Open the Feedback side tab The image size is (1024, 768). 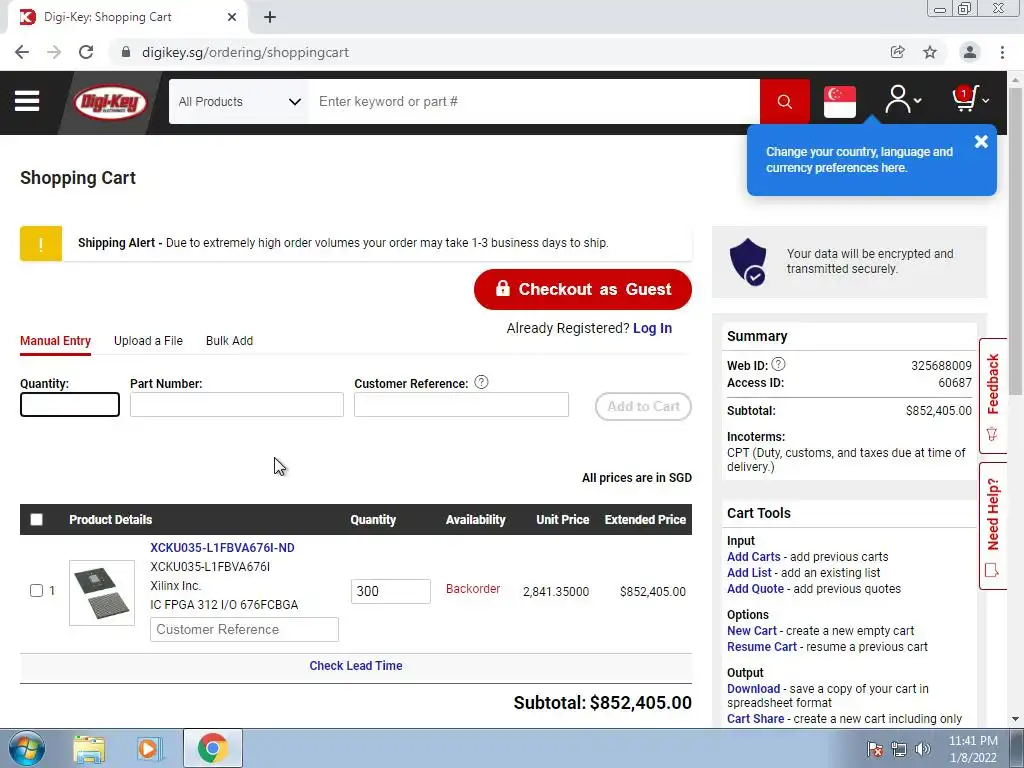coord(993,396)
